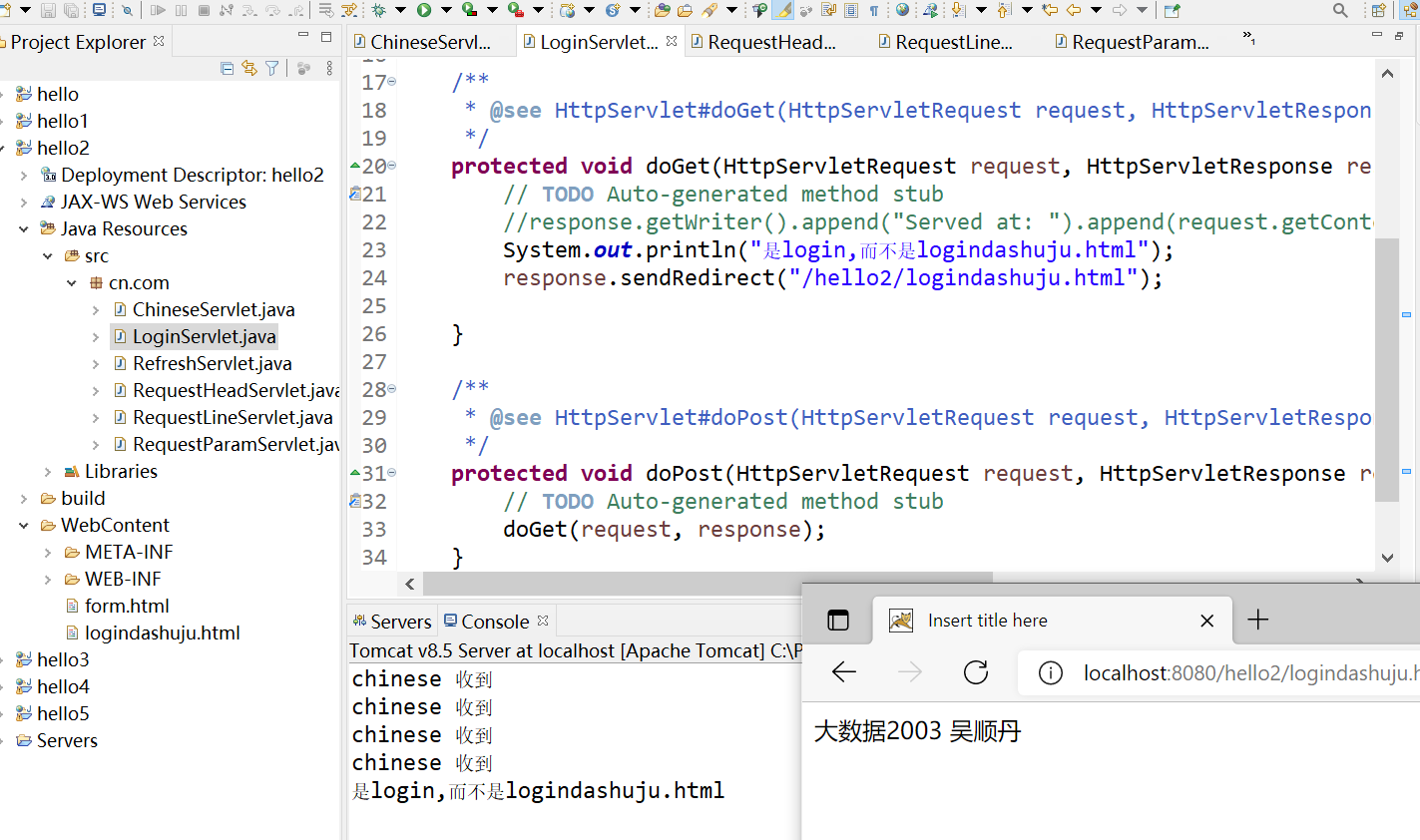Collapse All in Project Explorer

coord(228,68)
